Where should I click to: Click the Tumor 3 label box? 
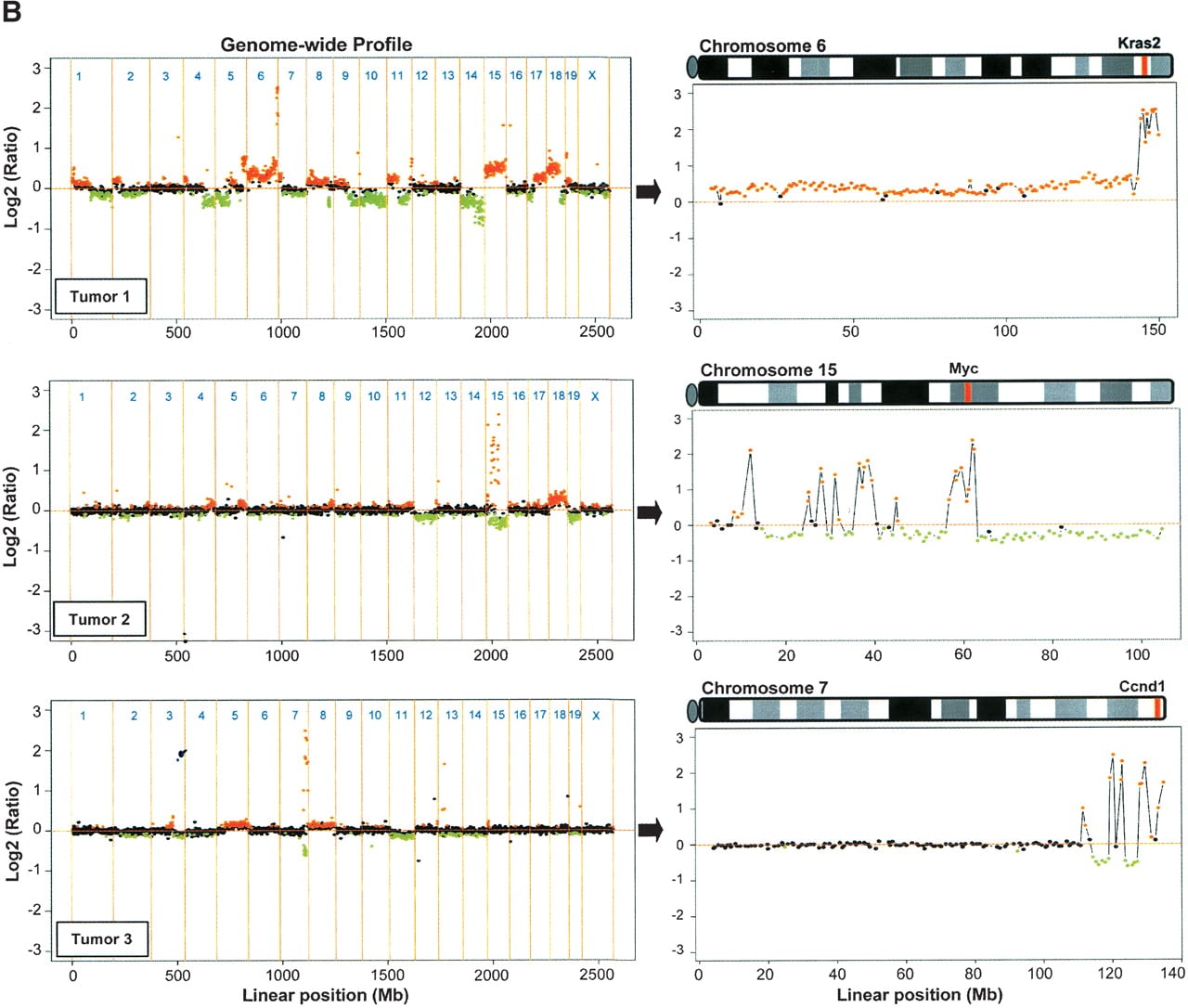(x=101, y=938)
